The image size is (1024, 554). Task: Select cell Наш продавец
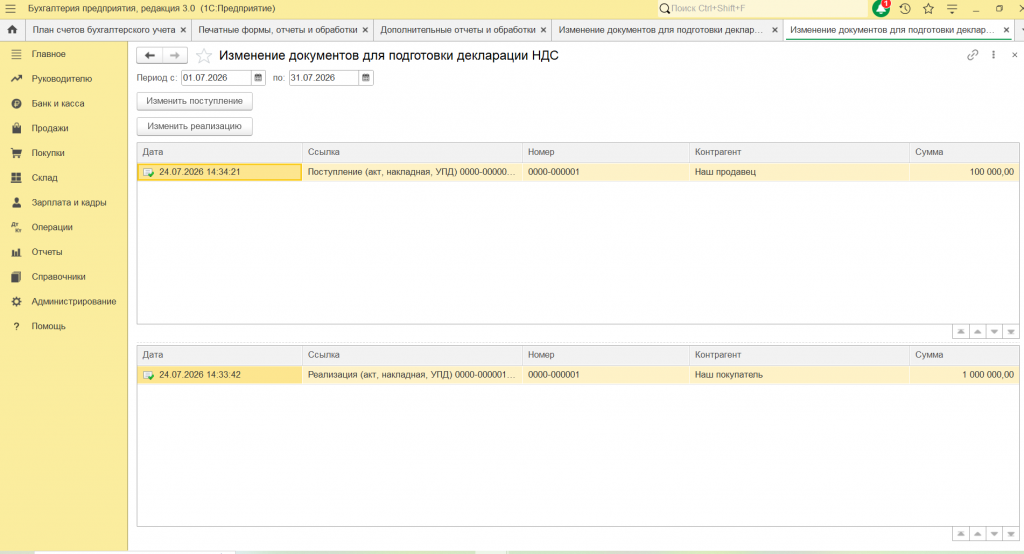click(x=799, y=172)
